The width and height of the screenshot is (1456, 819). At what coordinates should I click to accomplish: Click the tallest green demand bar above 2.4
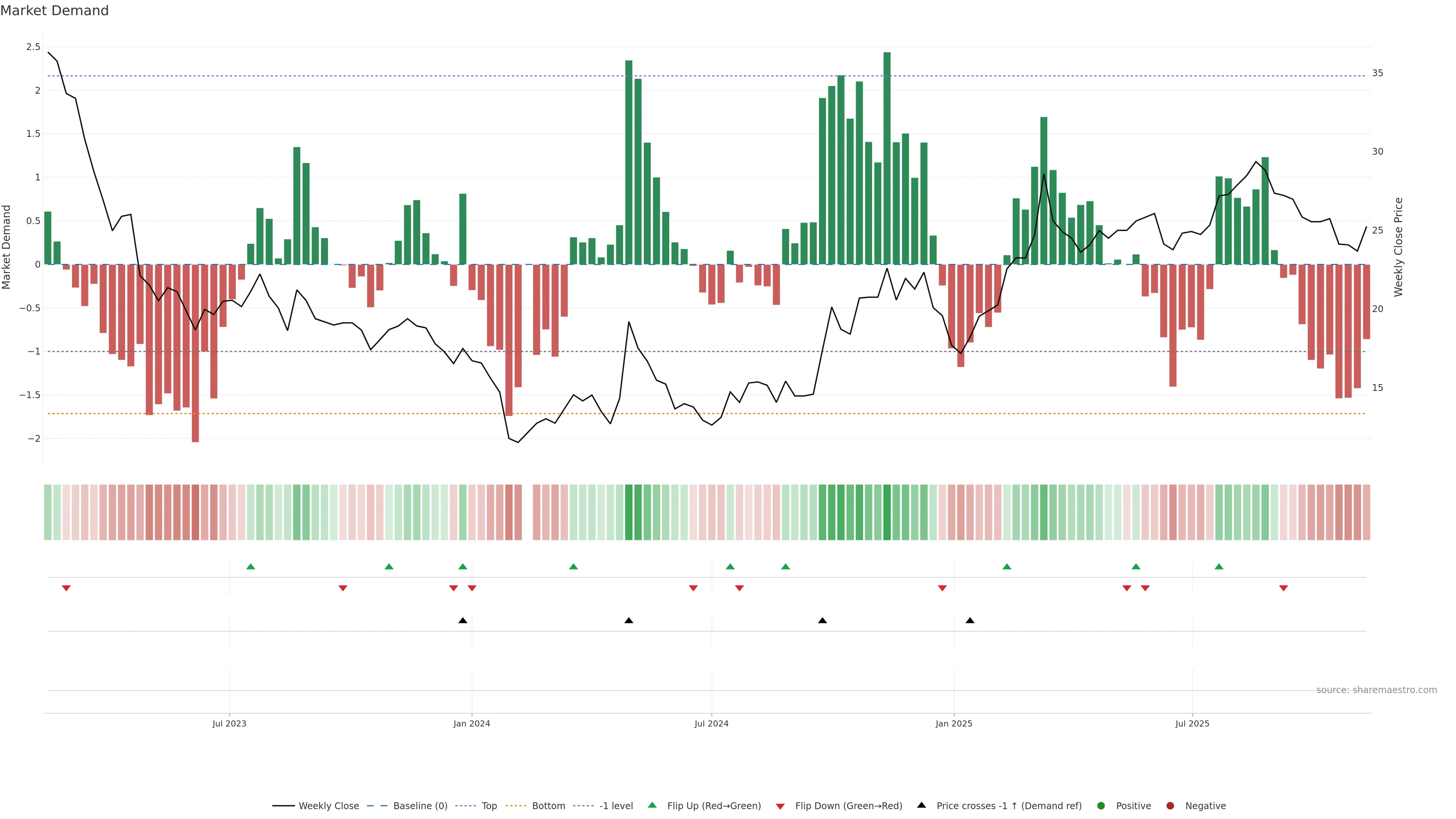click(x=887, y=158)
